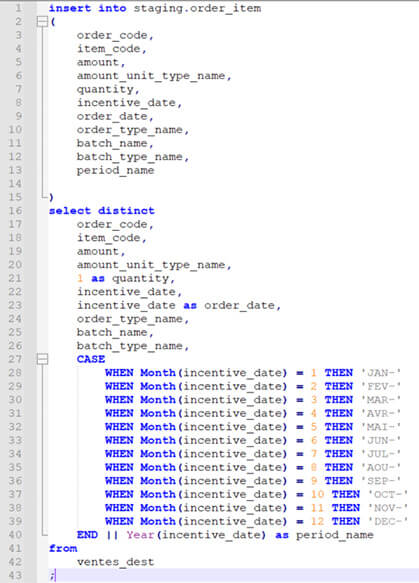Click the 'insert into' keywords on line 1

[x=87, y=8]
